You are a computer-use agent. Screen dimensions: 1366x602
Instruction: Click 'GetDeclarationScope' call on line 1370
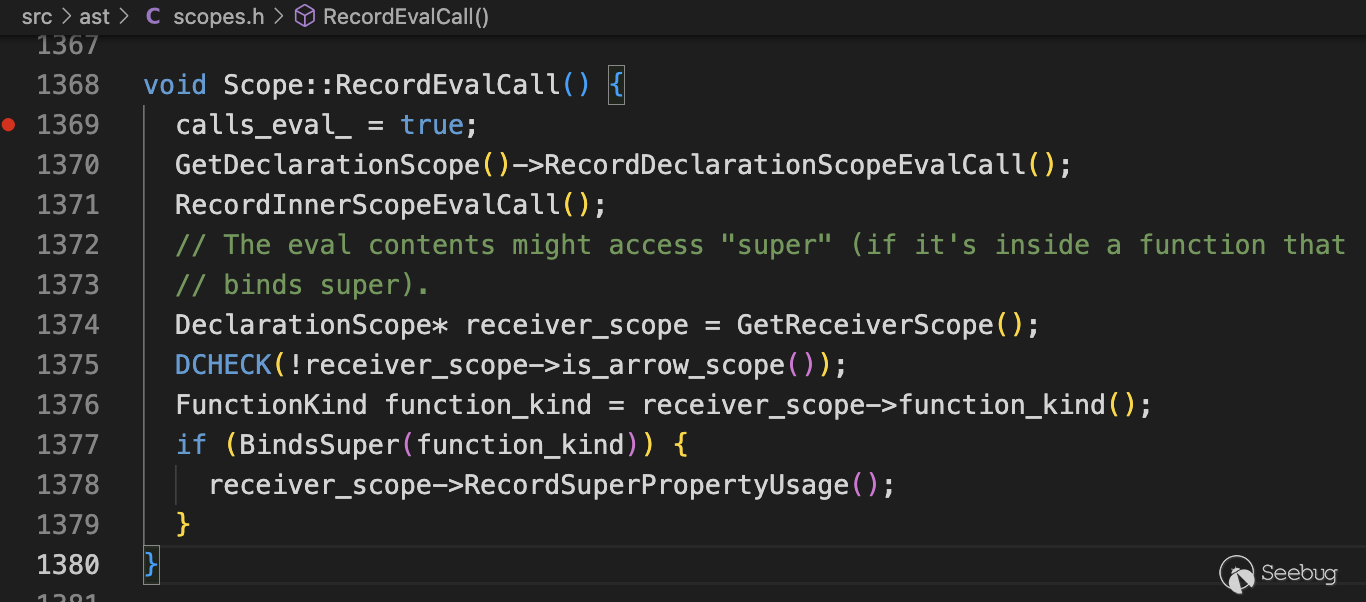click(328, 165)
